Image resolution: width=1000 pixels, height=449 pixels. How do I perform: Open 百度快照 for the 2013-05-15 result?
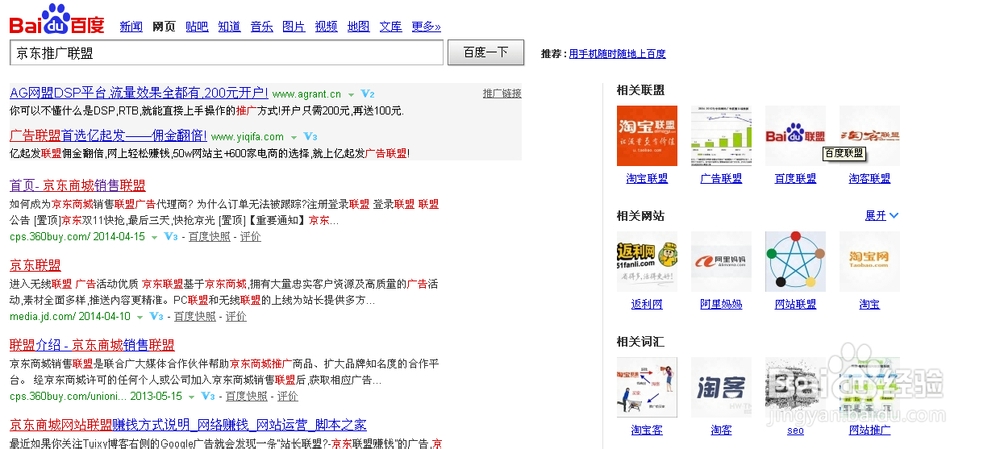[247, 396]
